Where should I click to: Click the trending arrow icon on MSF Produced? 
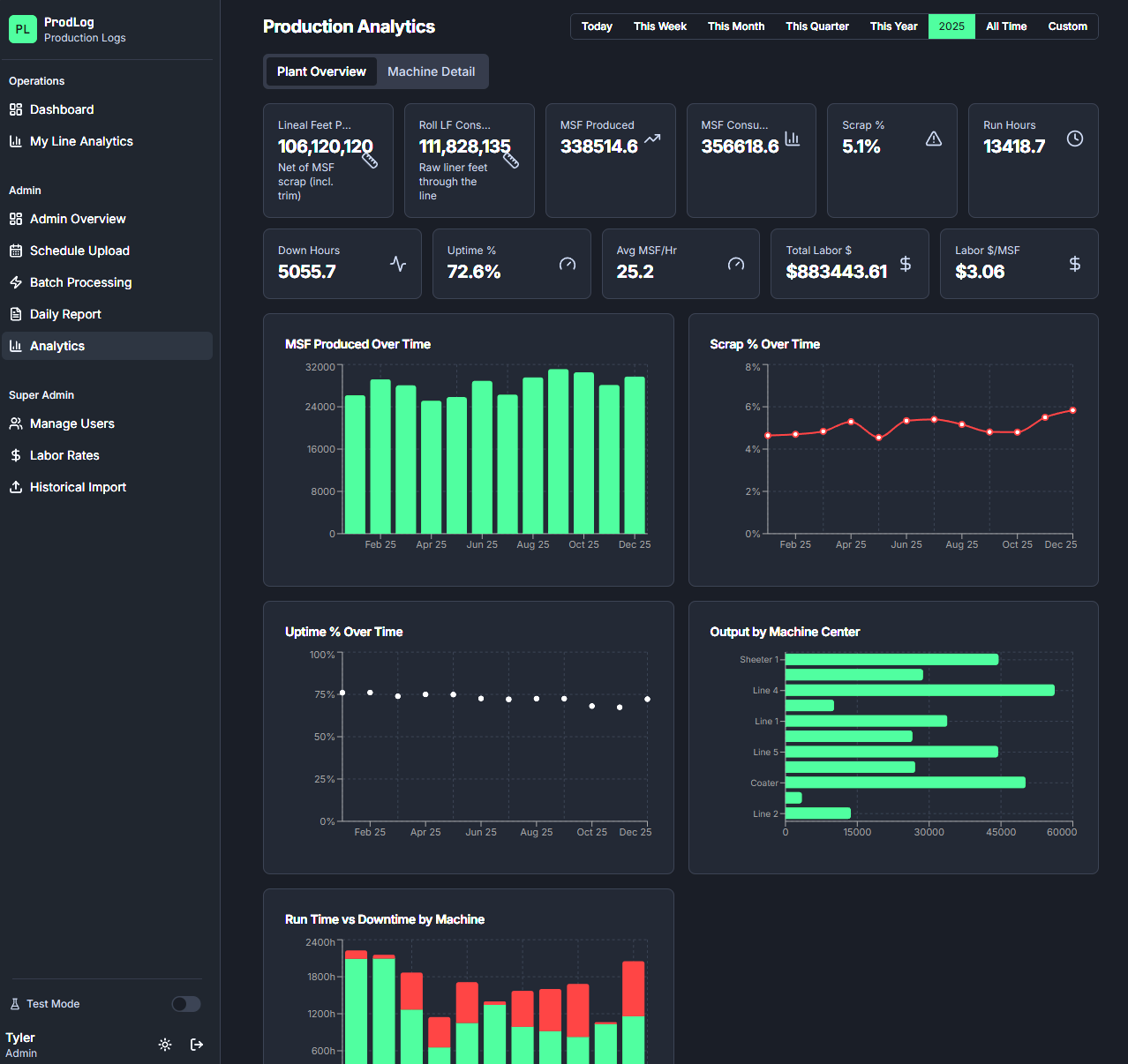pyautogui.click(x=652, y=139)
